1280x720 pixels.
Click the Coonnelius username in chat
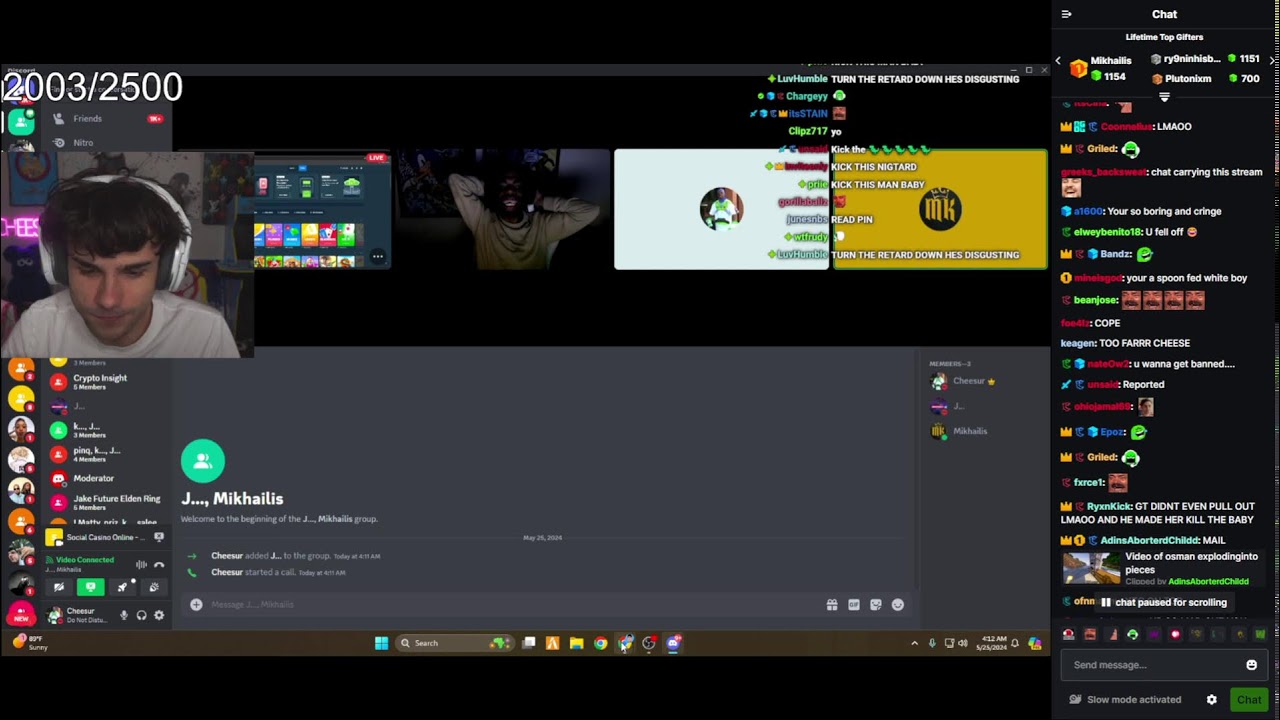(x=1126, y=127)
